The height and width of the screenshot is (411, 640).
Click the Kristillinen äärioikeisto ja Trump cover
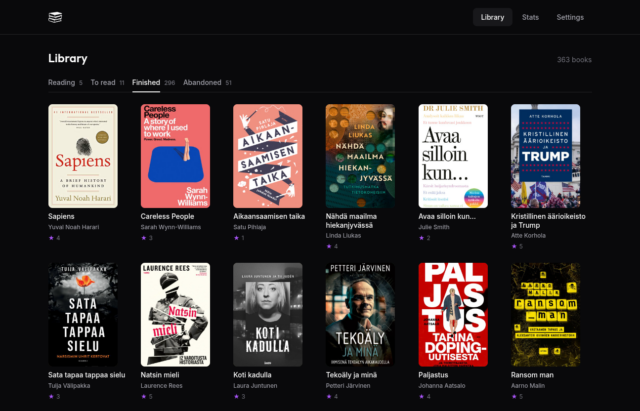click(545, 156)
